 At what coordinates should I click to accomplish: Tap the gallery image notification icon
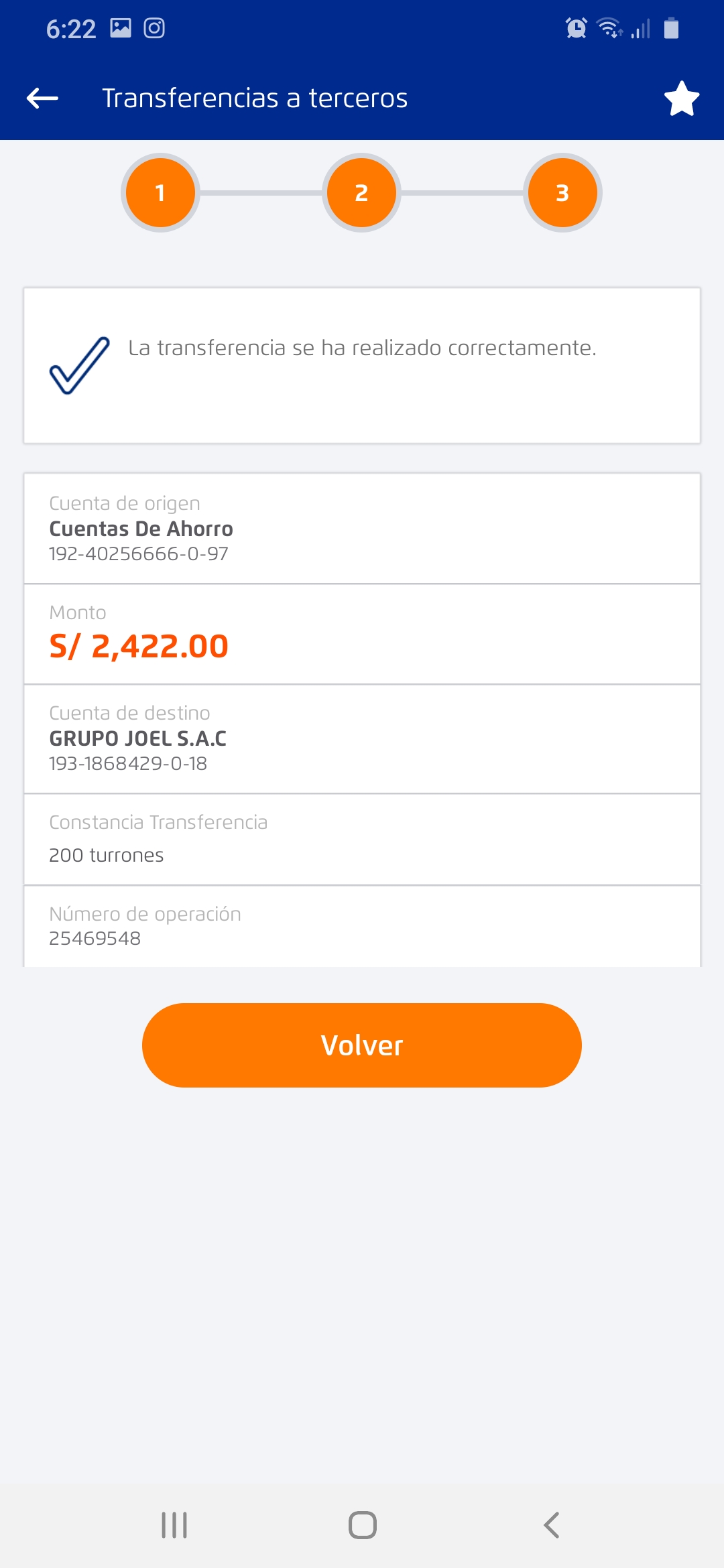tap(121, 28)
